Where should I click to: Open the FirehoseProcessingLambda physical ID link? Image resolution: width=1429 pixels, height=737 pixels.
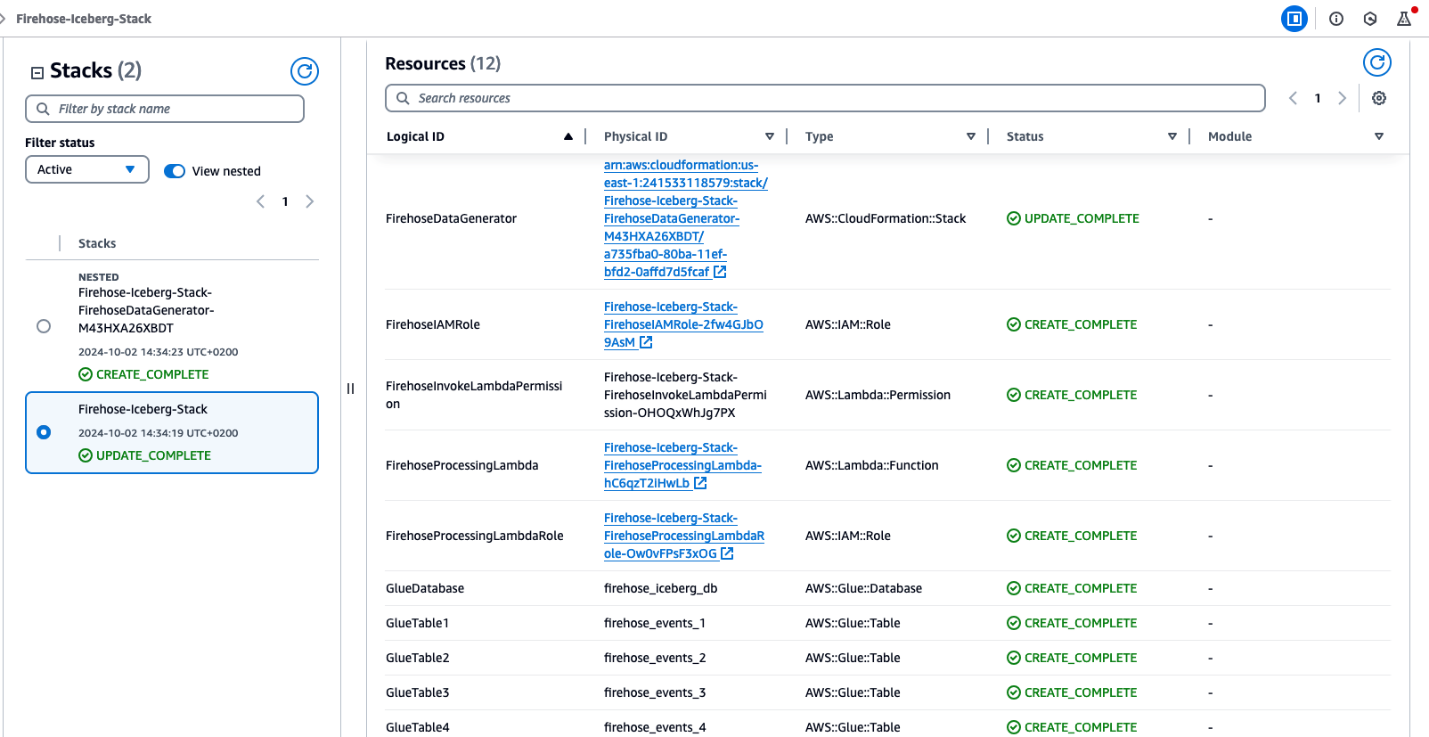point(683,465)
